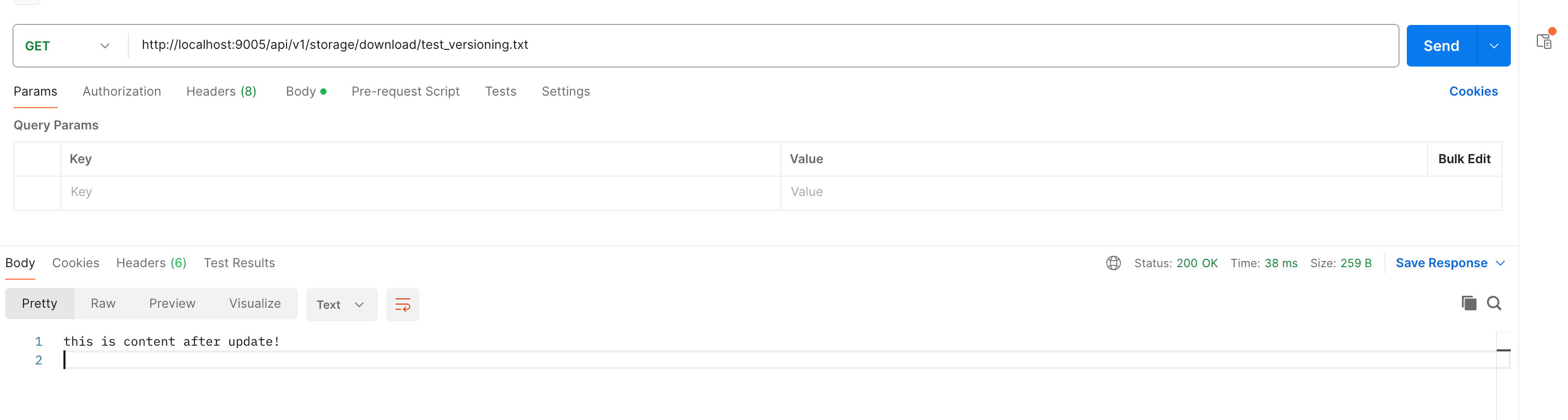Expand the Send button options arrow

coord(1494,46)
